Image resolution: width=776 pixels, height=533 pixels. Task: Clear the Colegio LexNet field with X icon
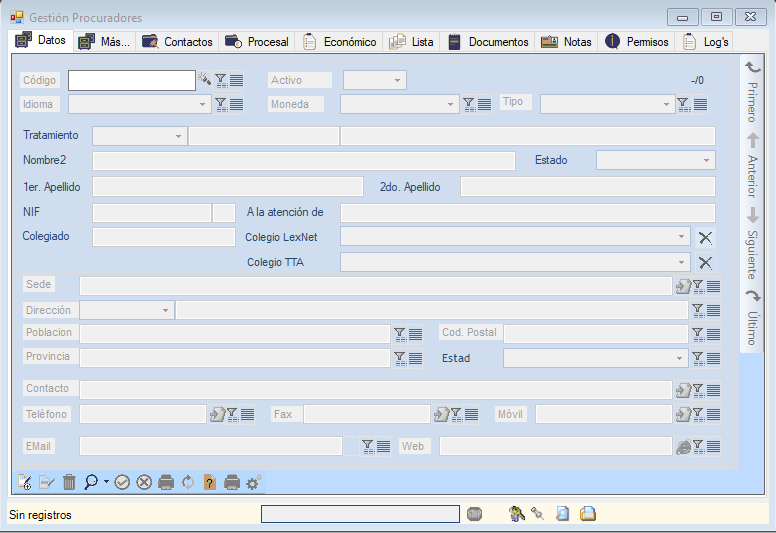pos(705,237)
